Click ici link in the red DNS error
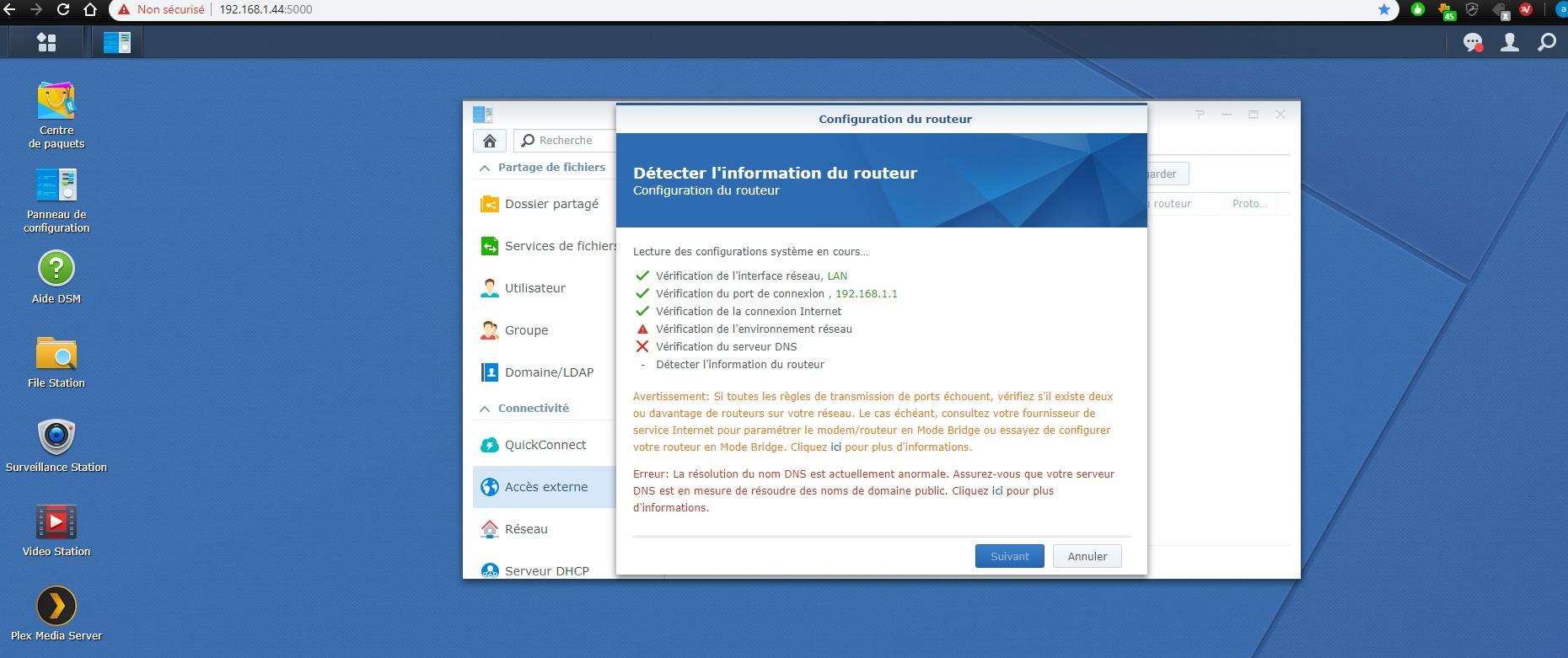 tap(997, 490)
